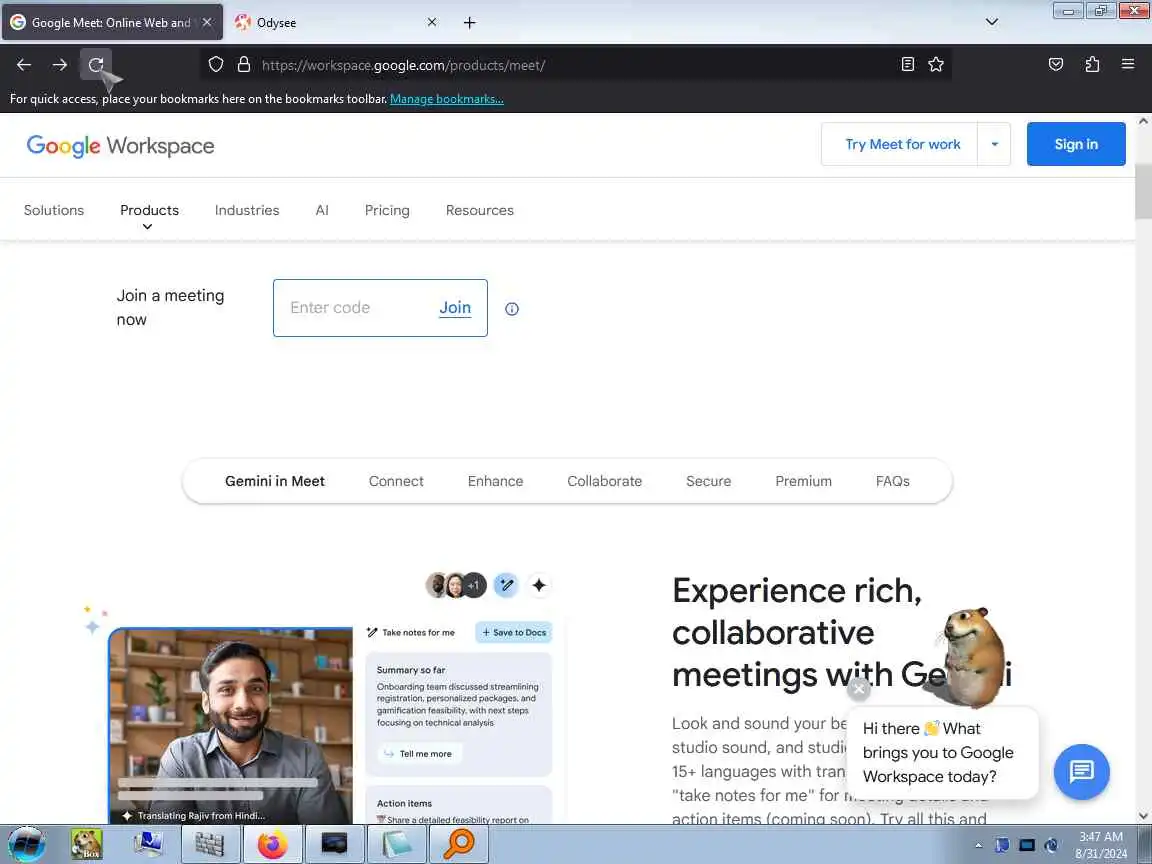Screen dimensions: 1152x864
Task: Jump to the Secure section
Action: (x=708, y=481)
